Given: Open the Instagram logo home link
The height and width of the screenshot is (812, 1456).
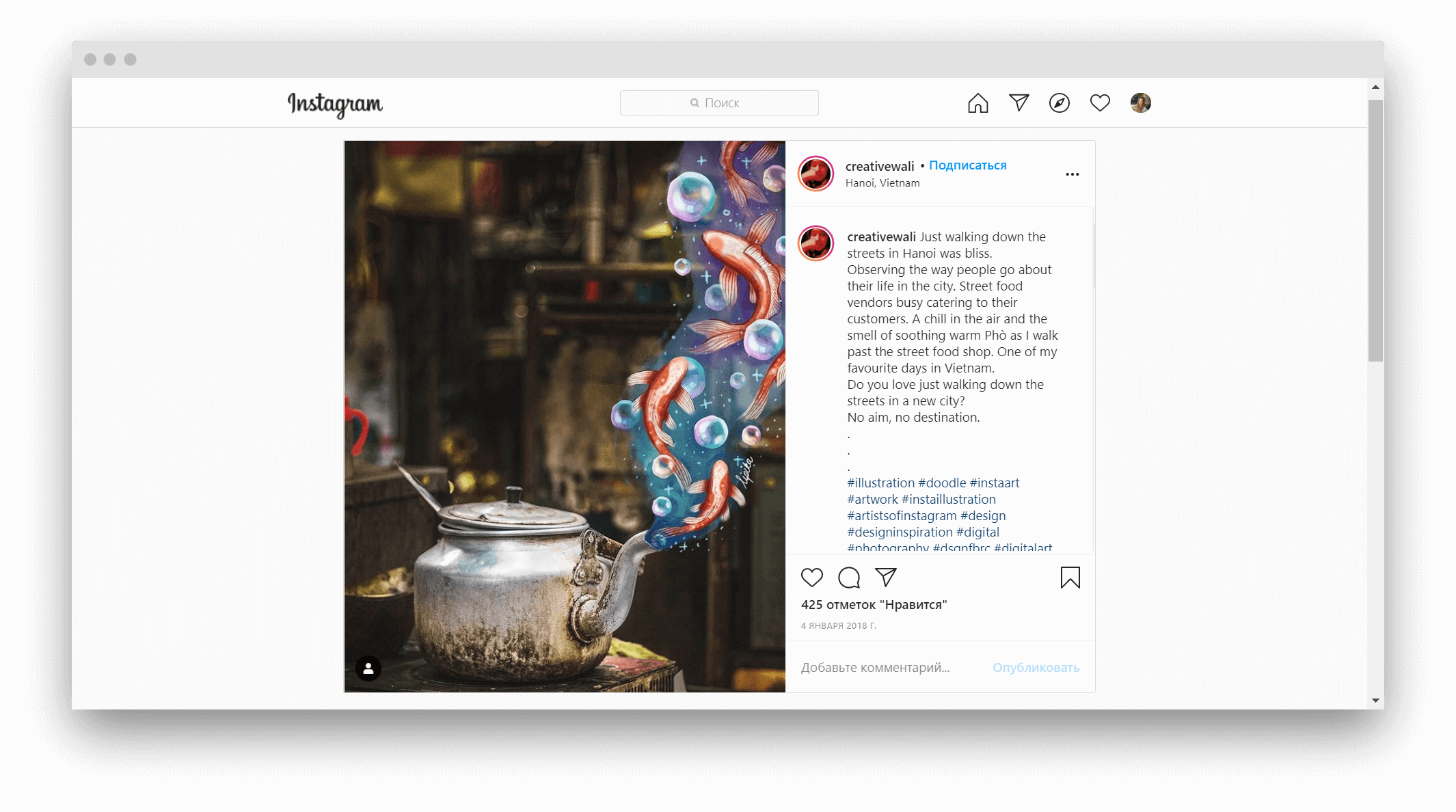Looking at the screenshot, I should click(x=335, y=104).
